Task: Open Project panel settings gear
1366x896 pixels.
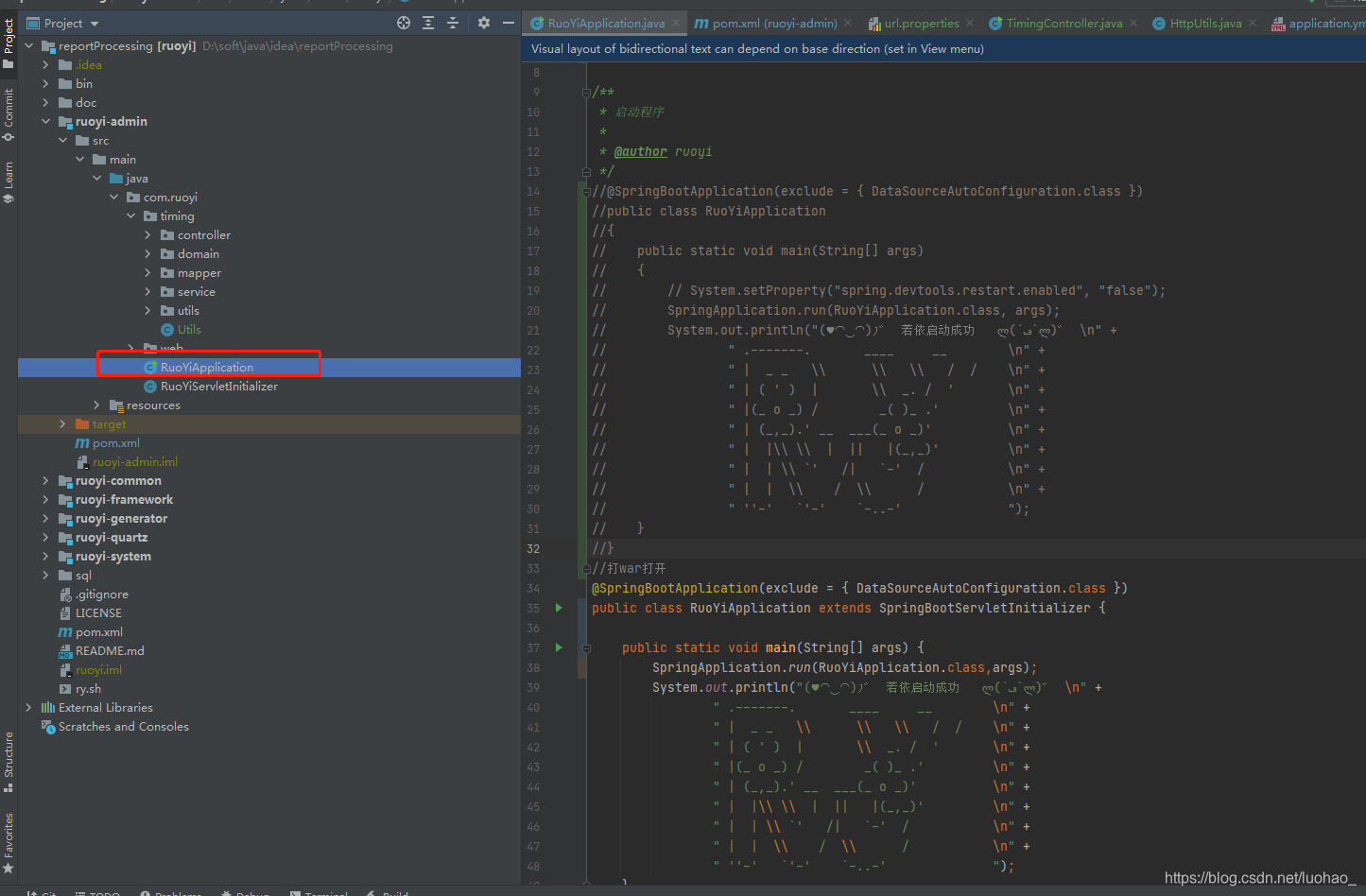Action: [x=485, y=22]
